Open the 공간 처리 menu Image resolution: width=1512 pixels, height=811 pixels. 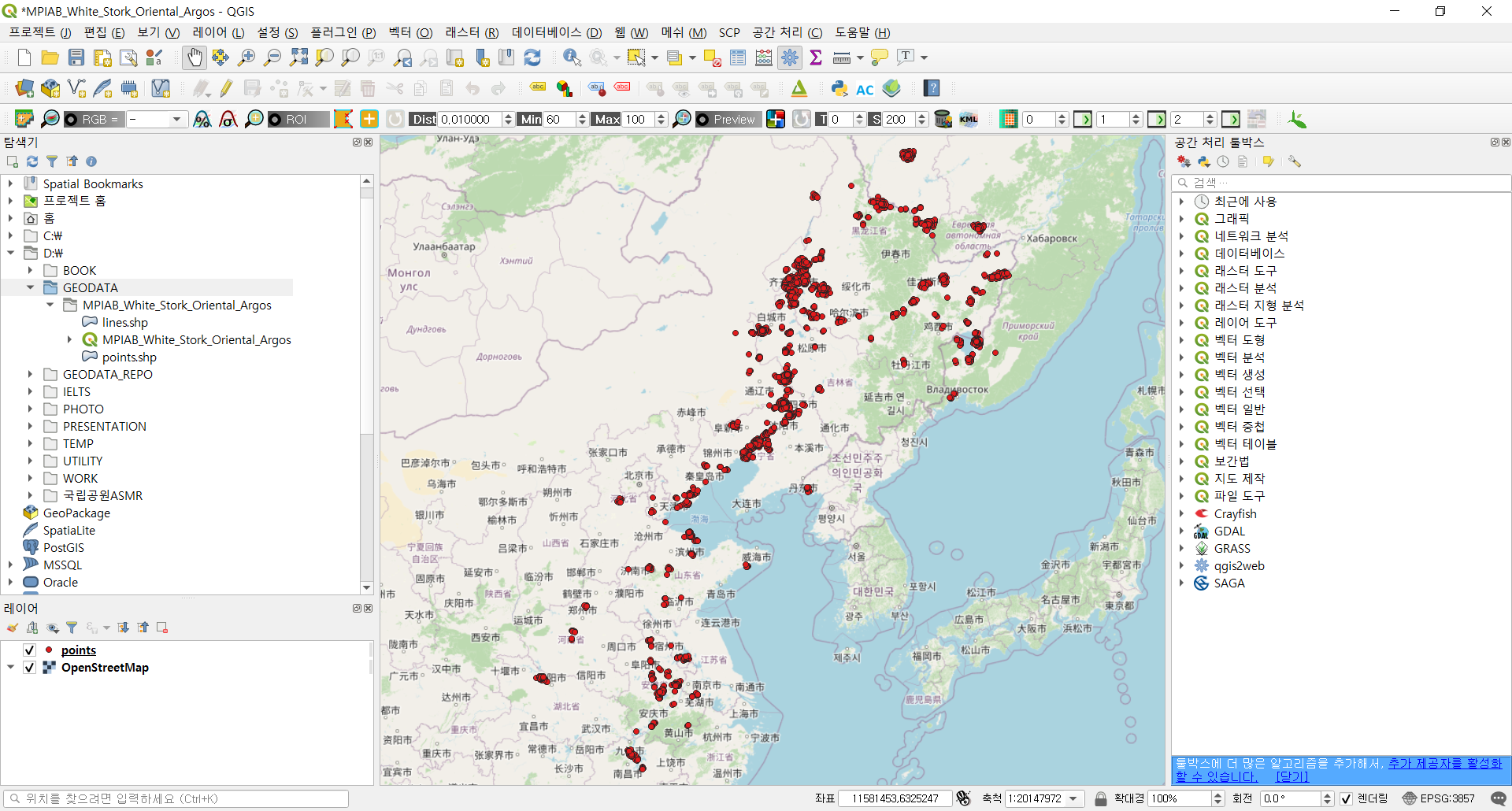787,32
